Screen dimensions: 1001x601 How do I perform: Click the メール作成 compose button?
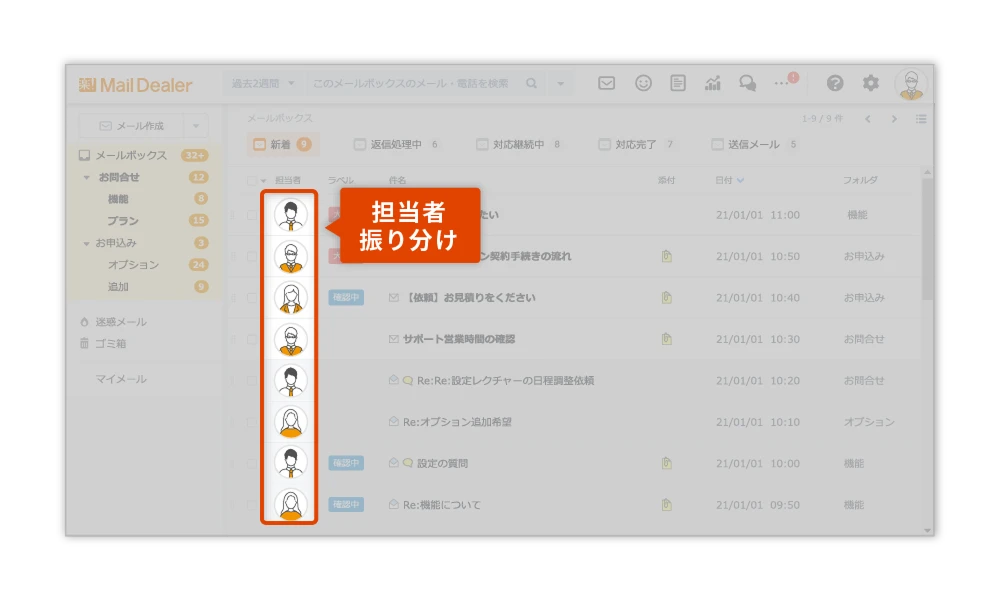(132, 126)
